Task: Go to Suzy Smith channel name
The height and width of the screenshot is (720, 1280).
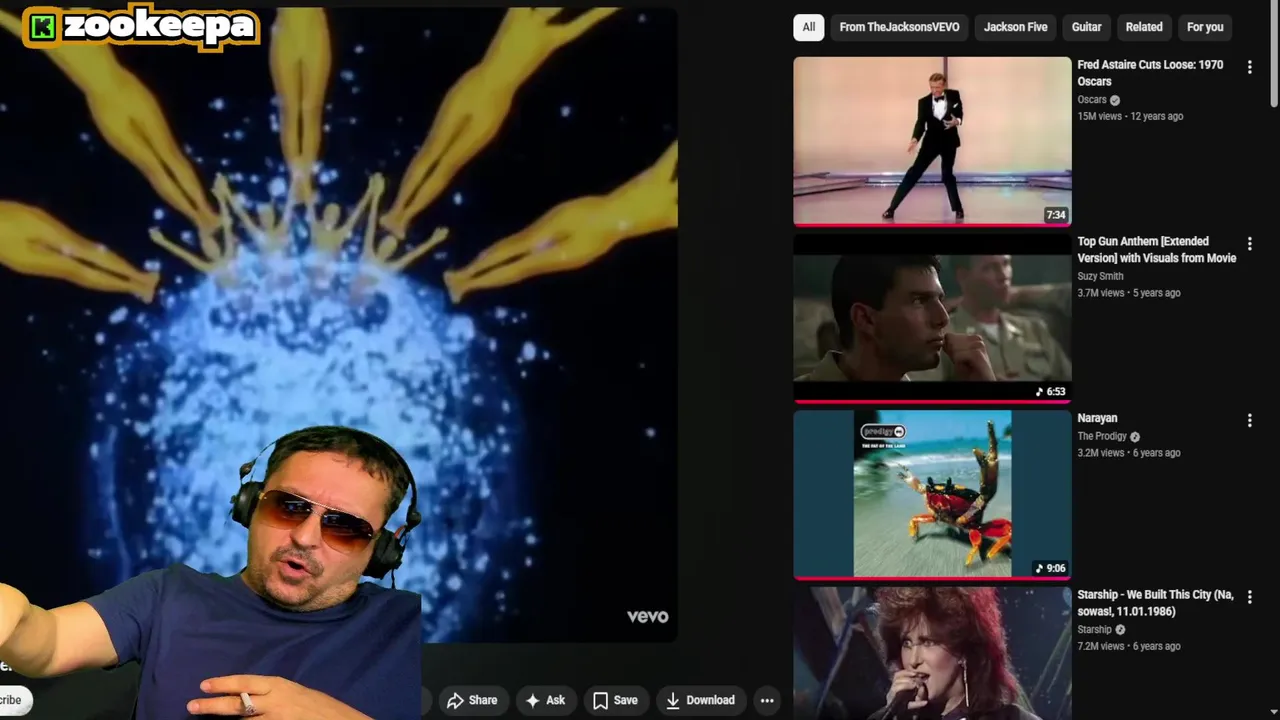Action: (1100, 276)
